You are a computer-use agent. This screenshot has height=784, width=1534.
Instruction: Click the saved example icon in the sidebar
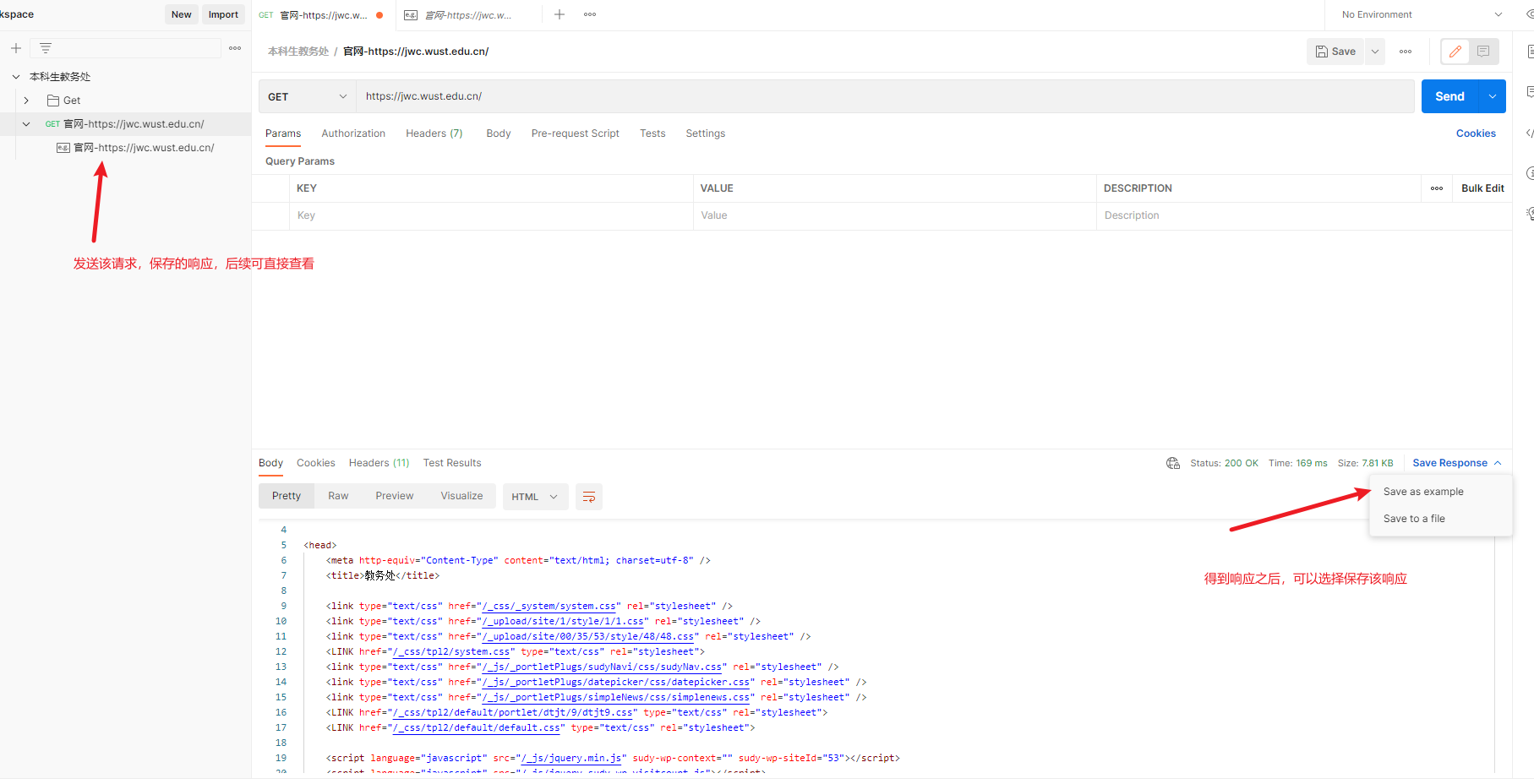[x=63, y=148]
